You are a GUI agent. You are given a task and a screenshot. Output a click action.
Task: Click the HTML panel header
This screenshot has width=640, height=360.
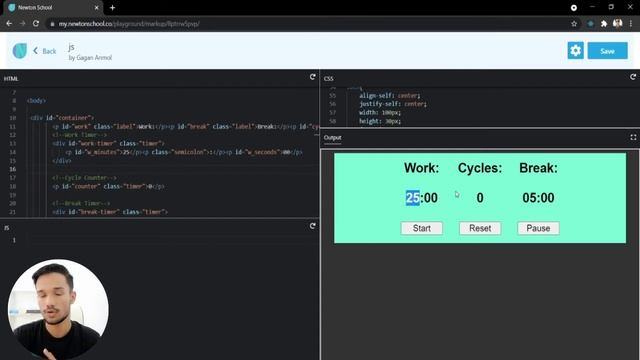(x=11, y=78)
